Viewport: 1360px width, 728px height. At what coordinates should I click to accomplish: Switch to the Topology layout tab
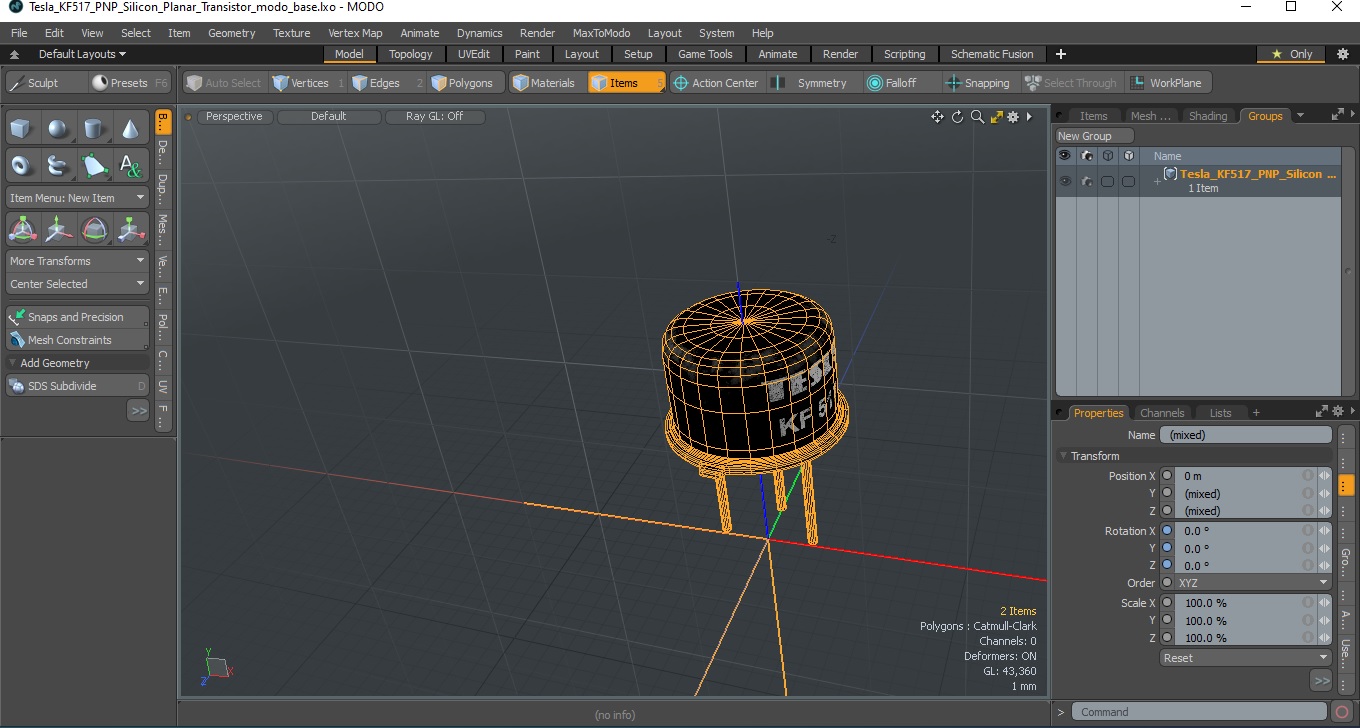411,54
